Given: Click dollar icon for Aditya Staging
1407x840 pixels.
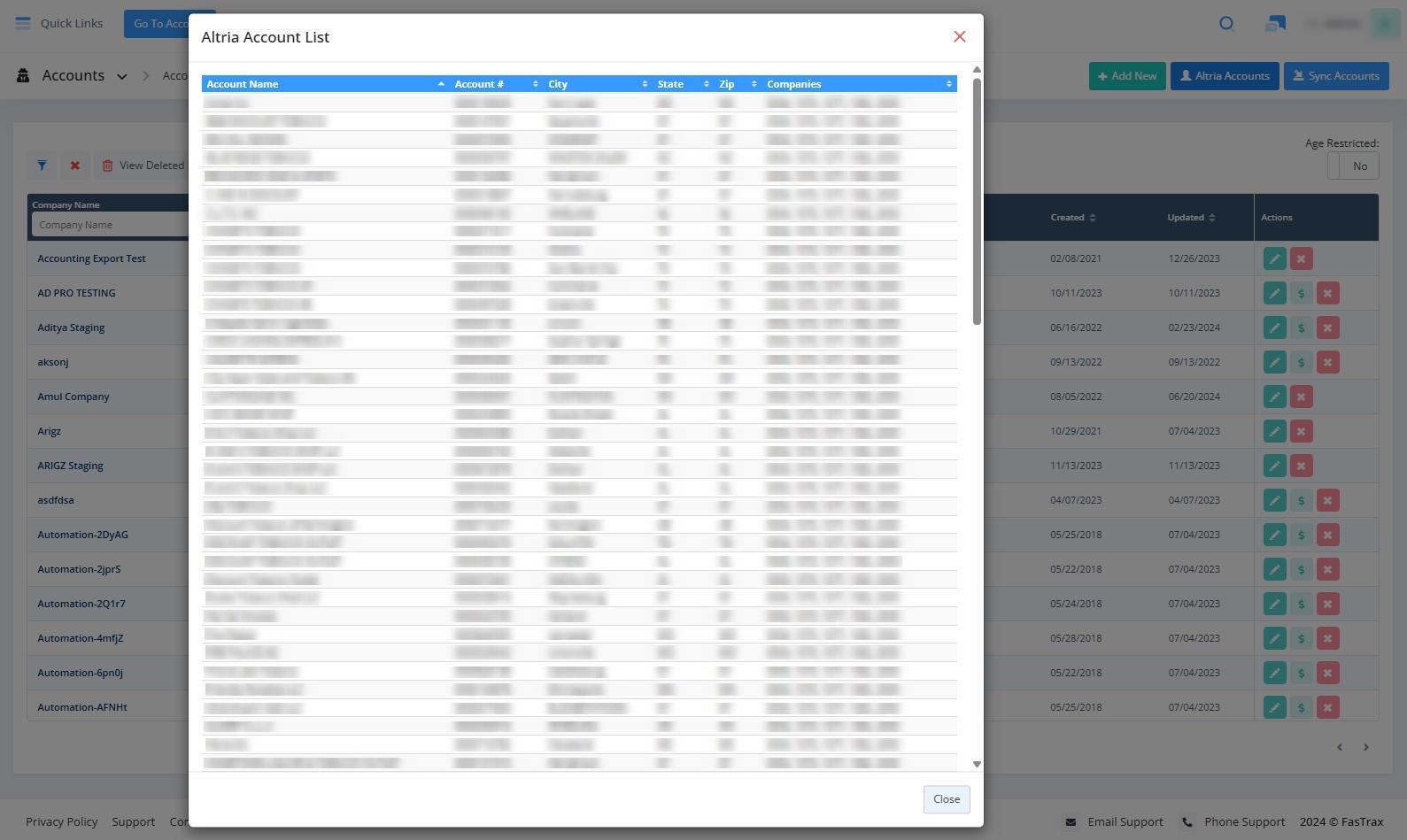Looking at the screenshot, I should click(1301, 328).
